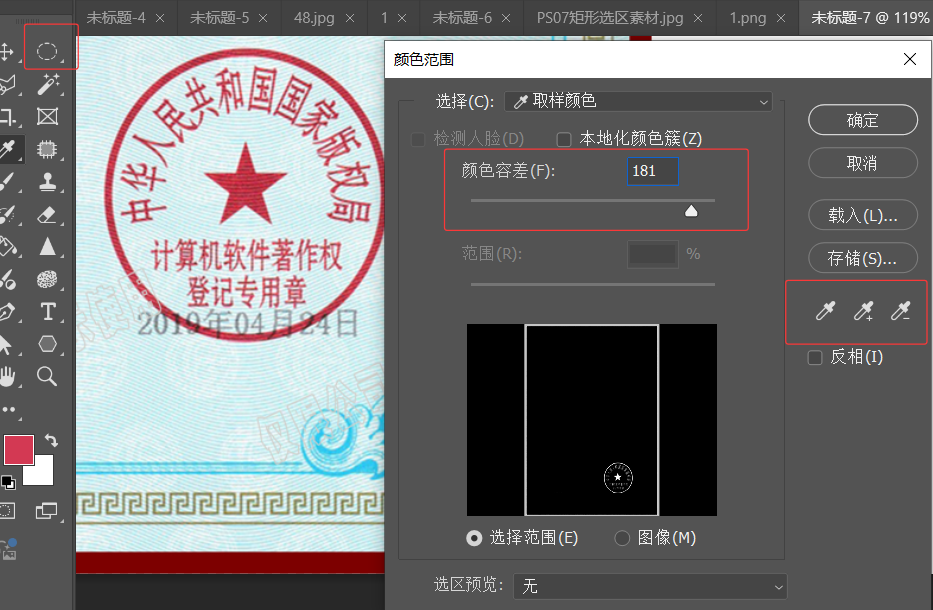Select the Frame tool
Screen dimensions: 933x610
pyautogui.click(x=48, y=117)
